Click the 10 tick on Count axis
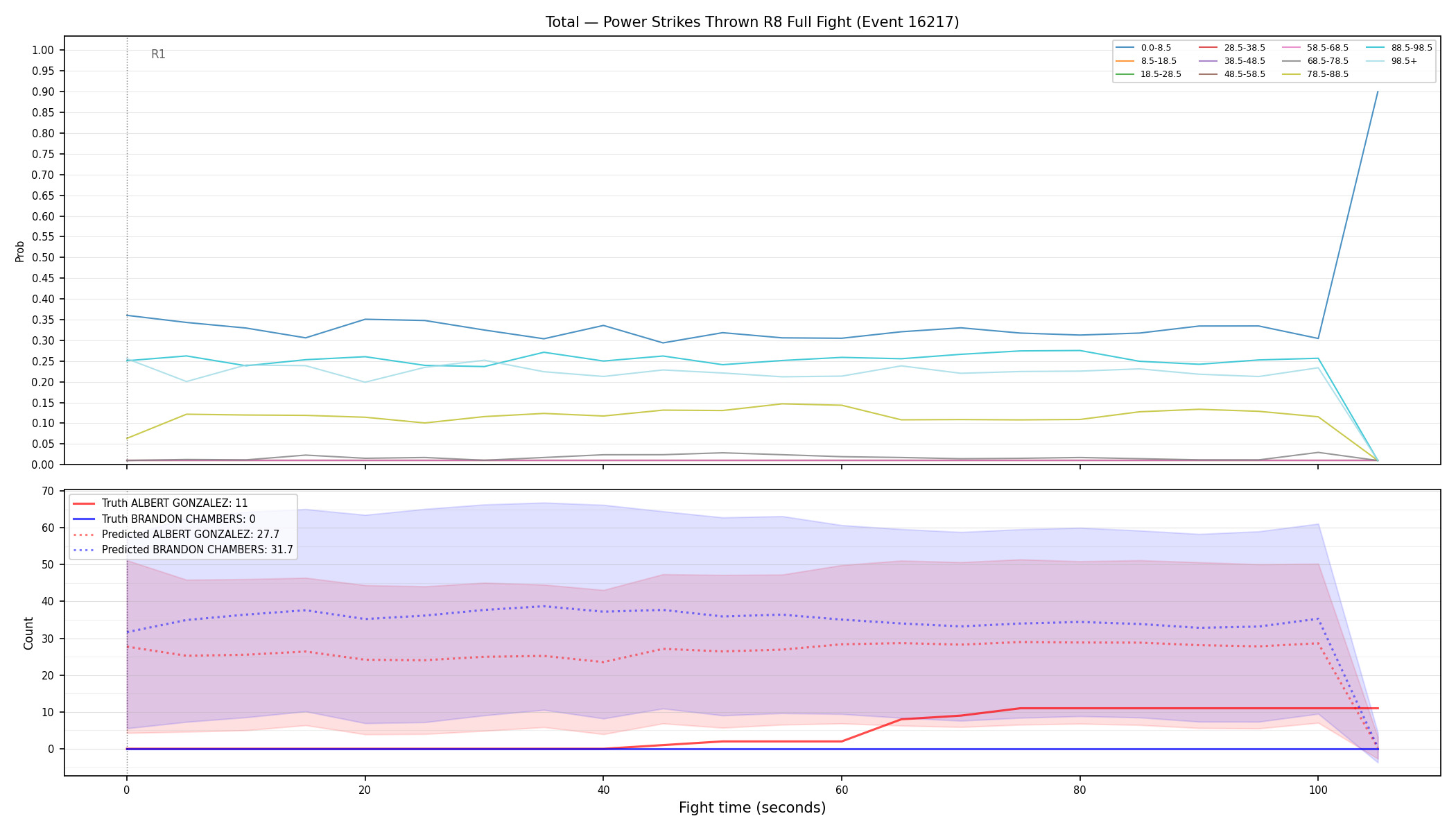Viewport: 1456px width, 832px height. [x=48, y=712]
